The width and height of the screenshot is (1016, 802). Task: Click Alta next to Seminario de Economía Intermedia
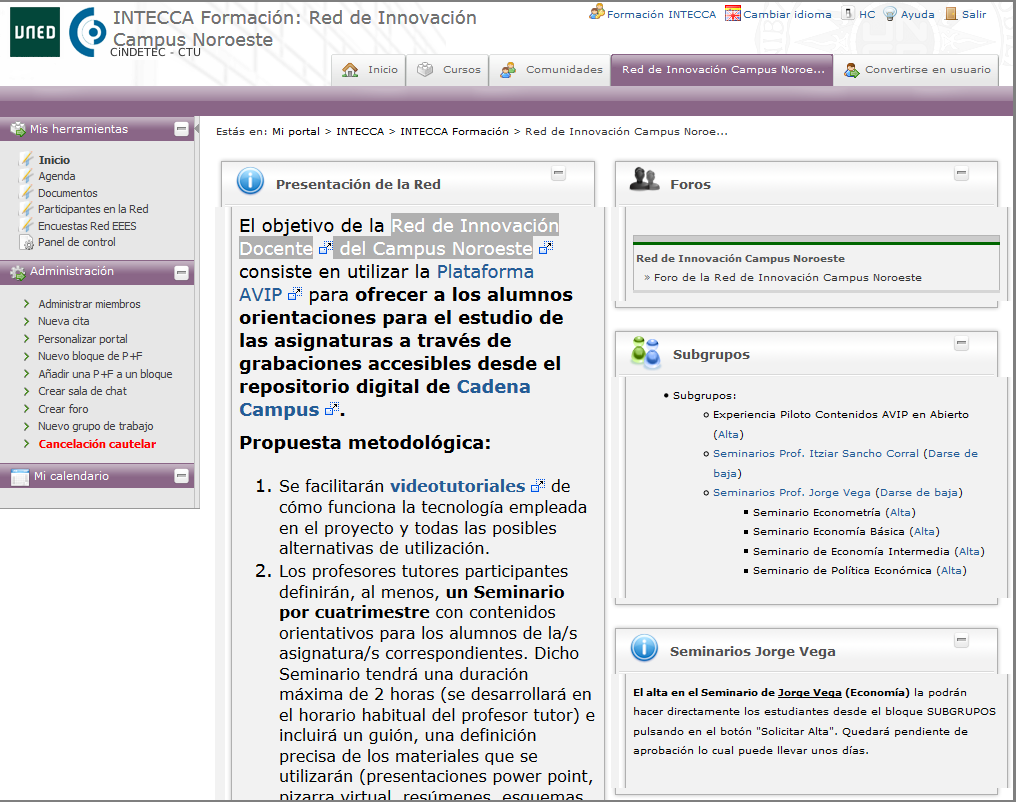(969, 551)
